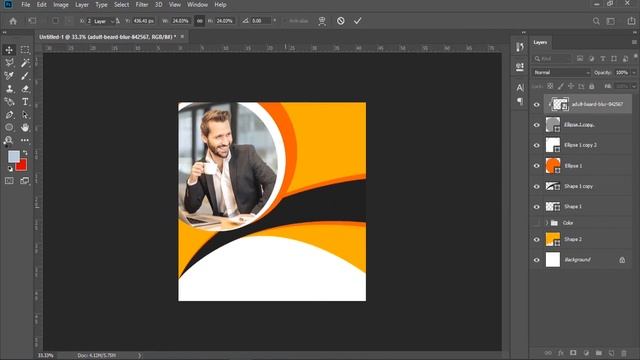The height and width of the screenshot is (360, 640).
Task: Open the Window menu
Action: coord(197,5)
